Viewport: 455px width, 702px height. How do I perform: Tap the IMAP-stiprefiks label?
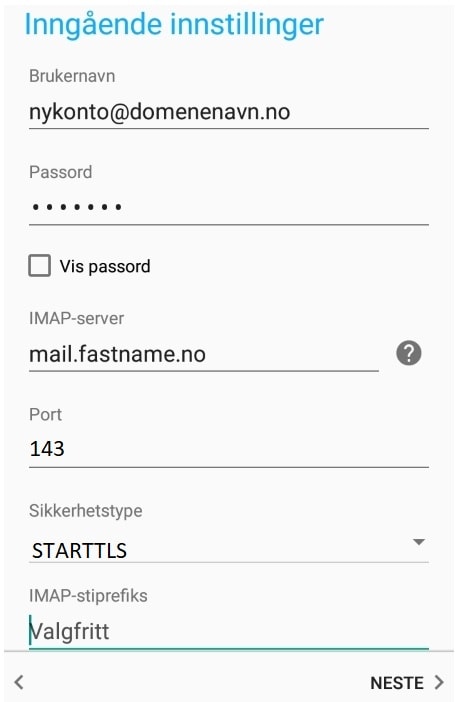[x=88, y=596]
